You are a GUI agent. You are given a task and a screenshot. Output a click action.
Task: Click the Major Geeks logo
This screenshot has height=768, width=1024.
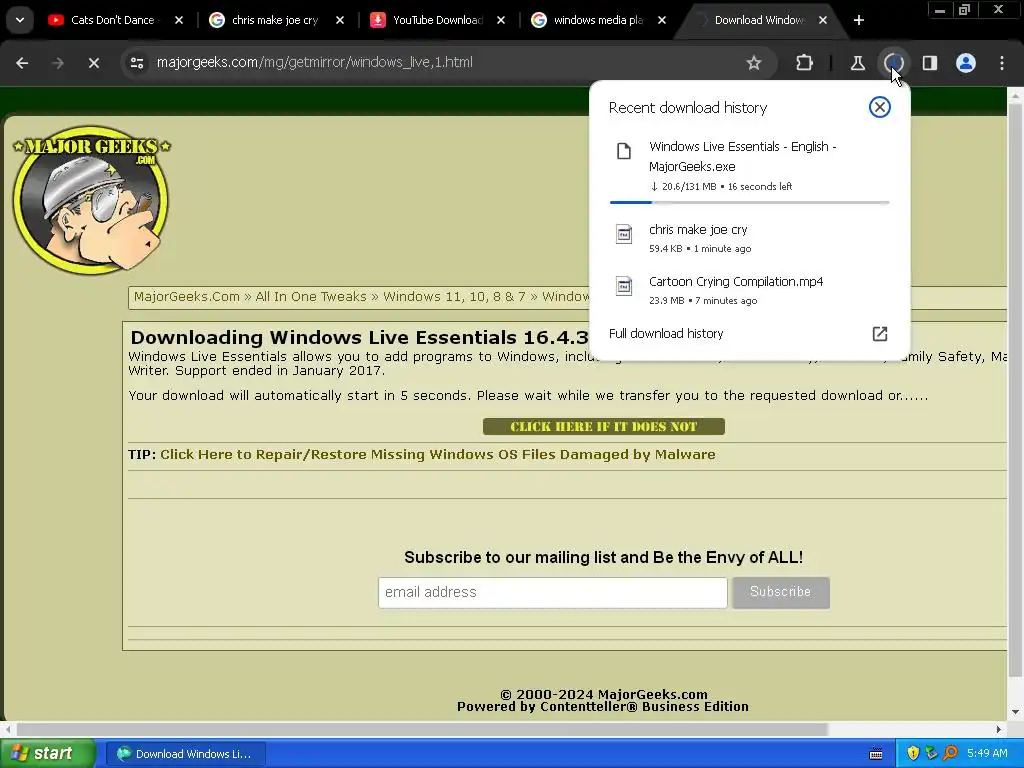pyautogui.click(x=91, y=200)
